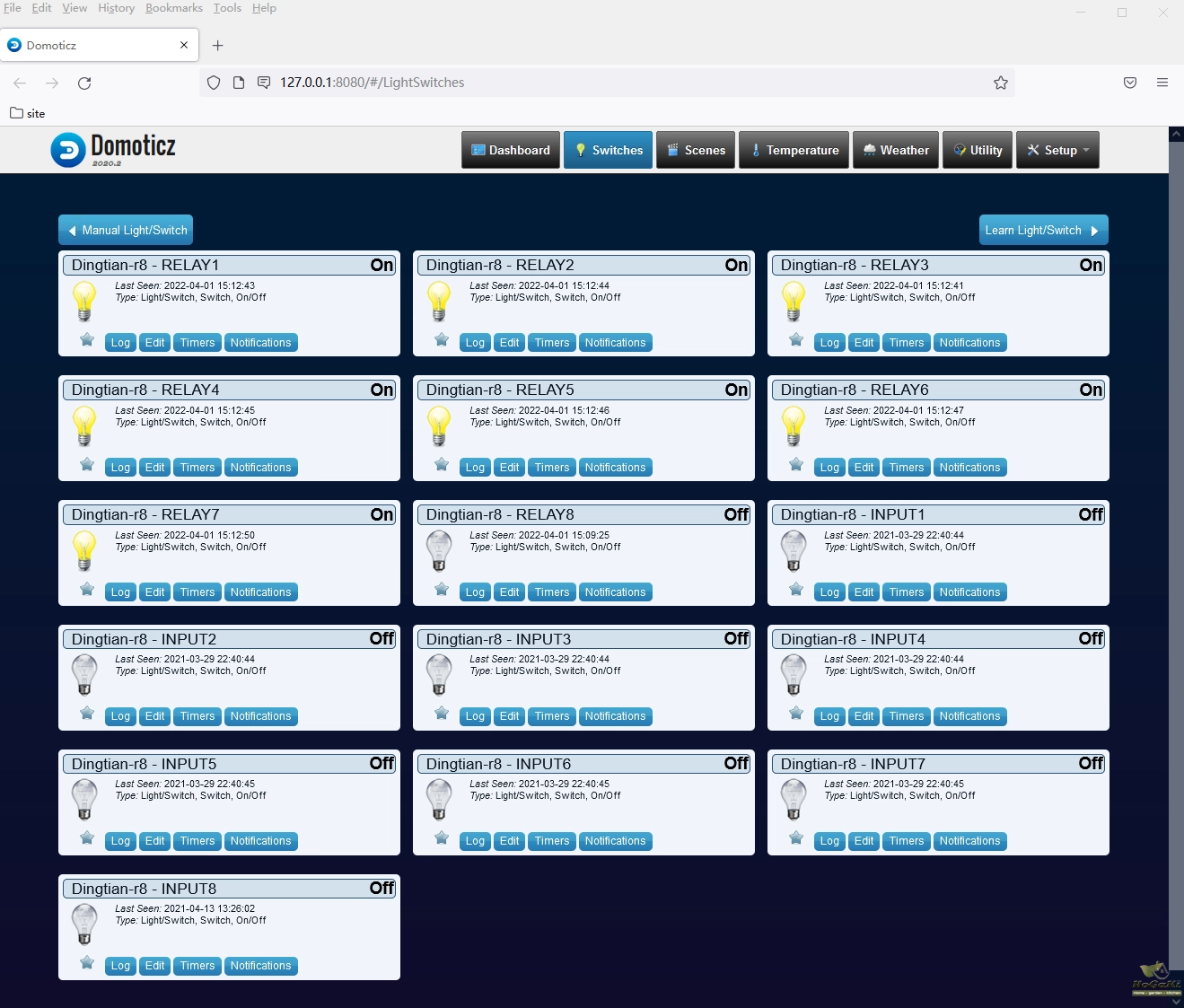1184x1008 pixels.
Task: Toggle the RELAY2 light bulb off
Action: 439,301
